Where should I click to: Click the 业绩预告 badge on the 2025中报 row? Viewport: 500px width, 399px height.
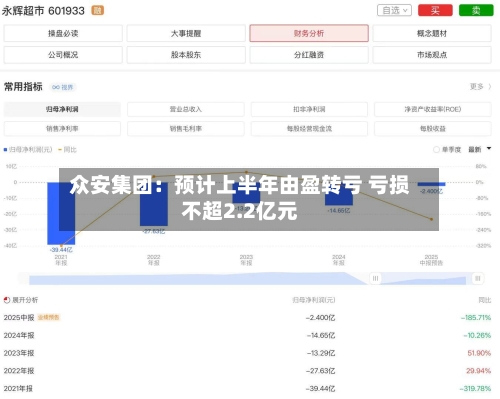click(49, 317)
